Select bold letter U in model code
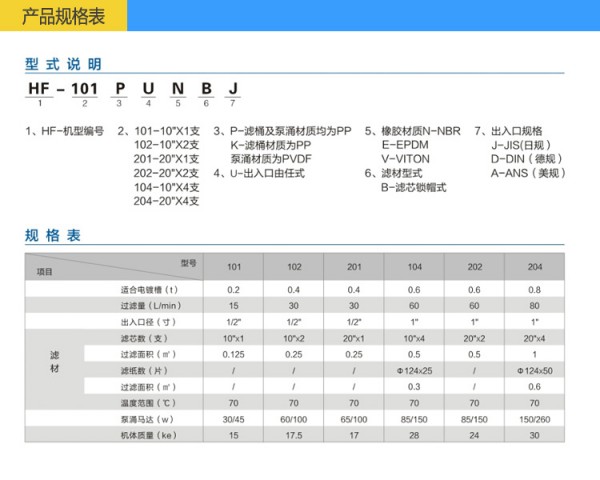Screen dimensions: 600x480 click(x=148, y=89)
